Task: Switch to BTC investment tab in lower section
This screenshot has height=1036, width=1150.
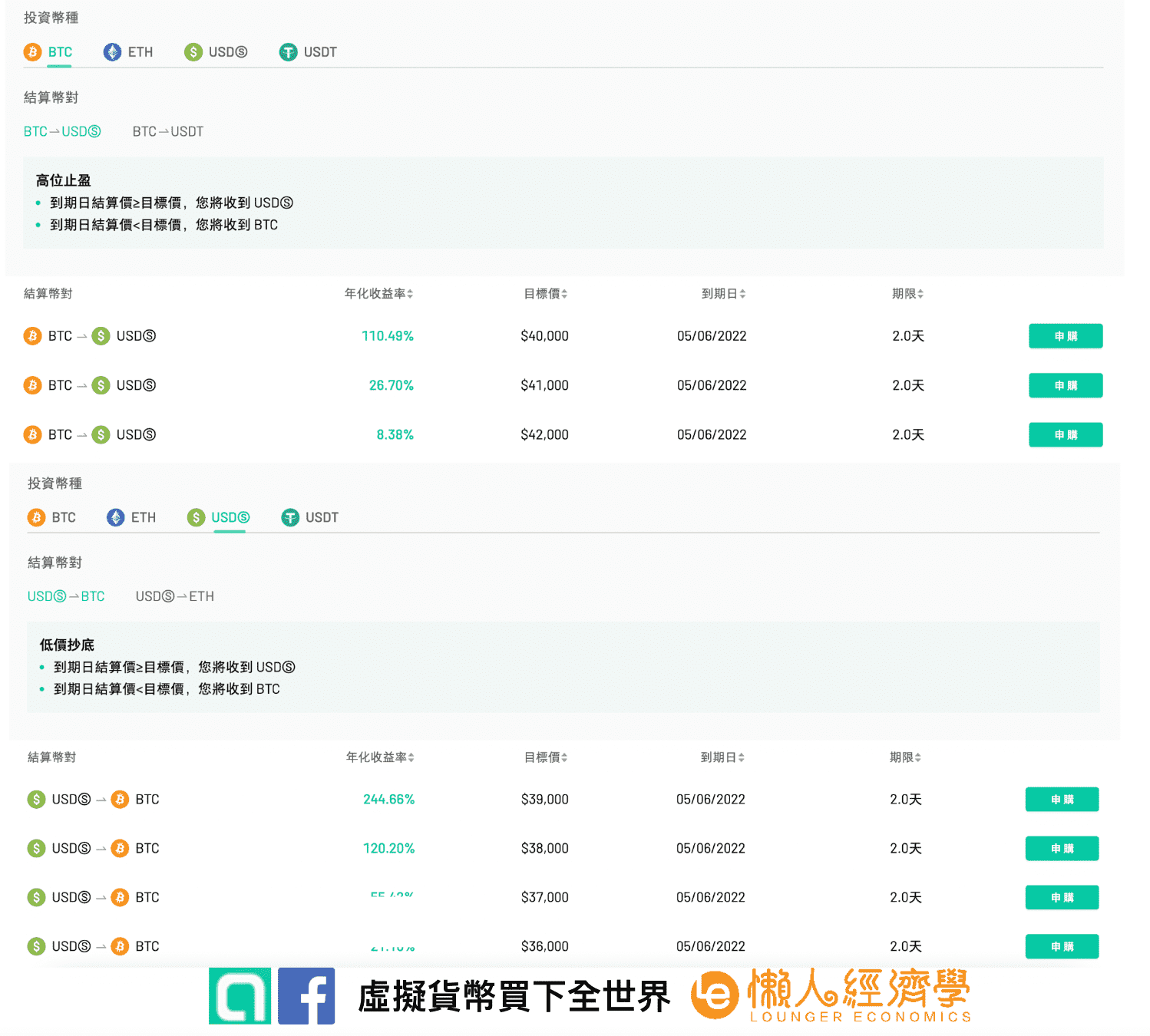Action: tap(51, 517)
